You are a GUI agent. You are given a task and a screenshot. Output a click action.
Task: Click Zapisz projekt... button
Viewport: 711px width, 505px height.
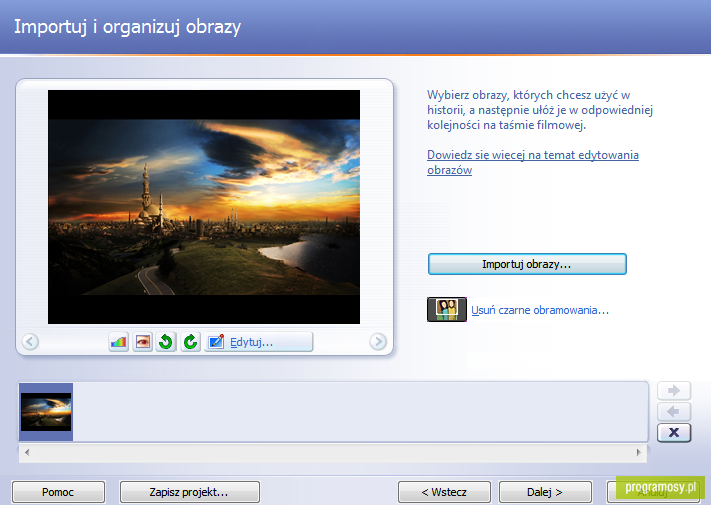[x=190, y=492]
